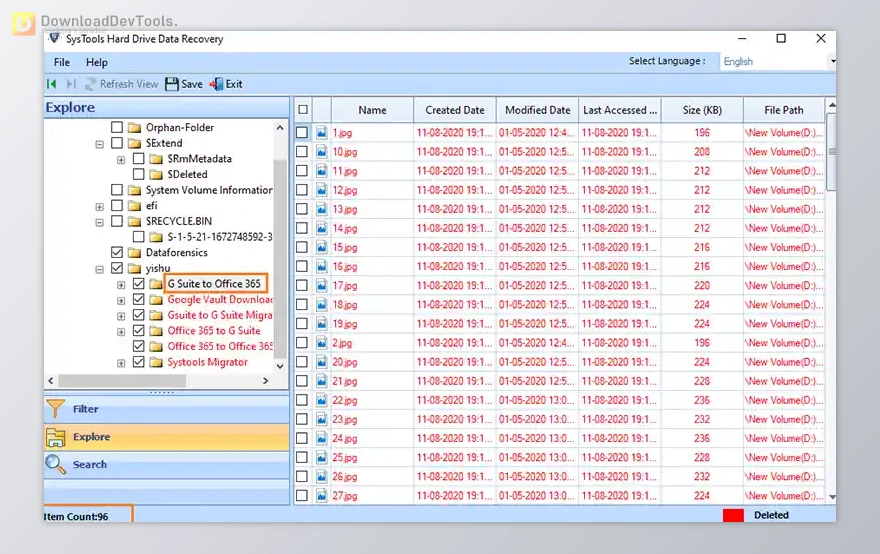This screenshot has width=880, height=554.
Task: Click the tree panel scroll-up arrow
Action: click(279, 128)
